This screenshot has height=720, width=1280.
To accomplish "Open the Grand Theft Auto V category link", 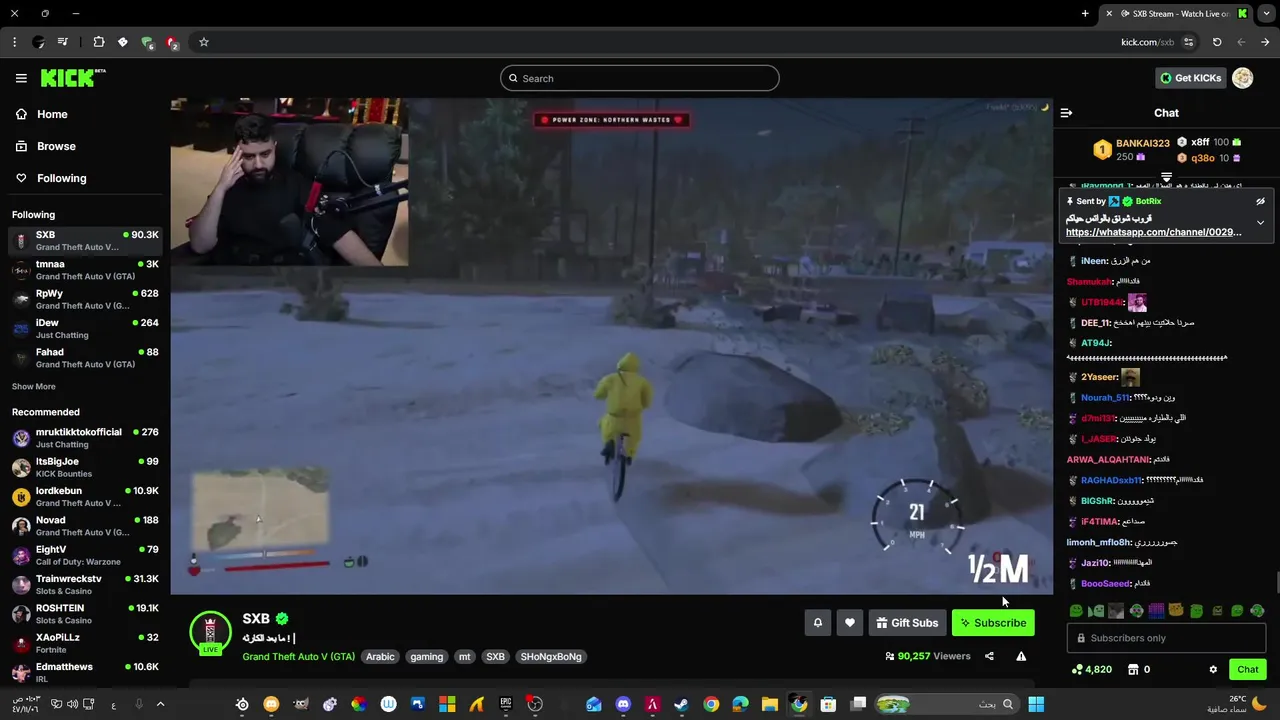I will click(x=298, y=657).
